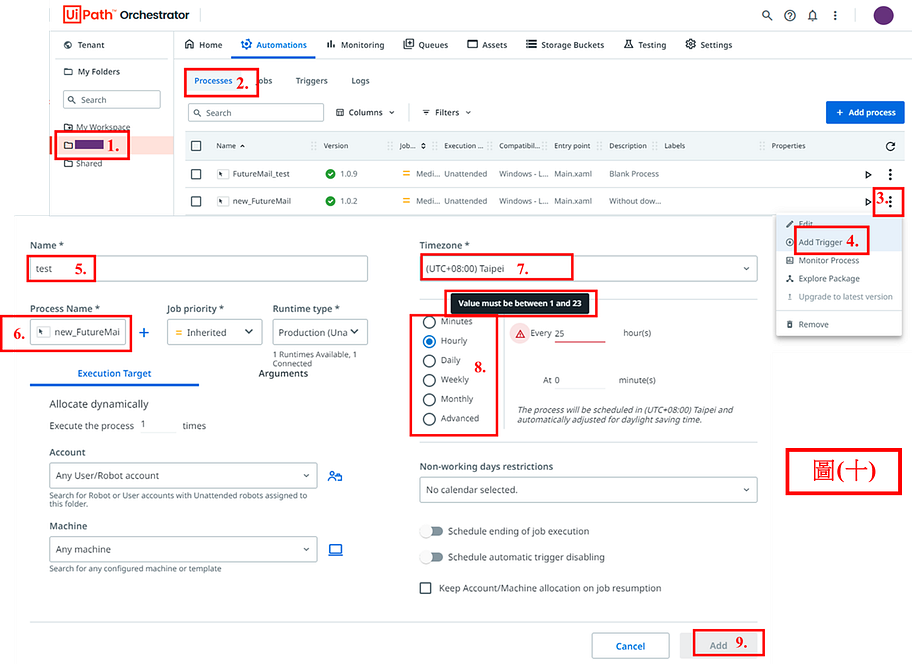Open the Monitoring tab
The width and height of the screenshot is (912, 664).
(355, 45)
